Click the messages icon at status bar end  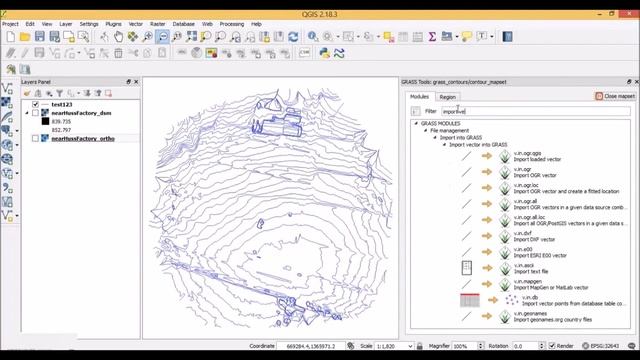click(x=632, y=346)
